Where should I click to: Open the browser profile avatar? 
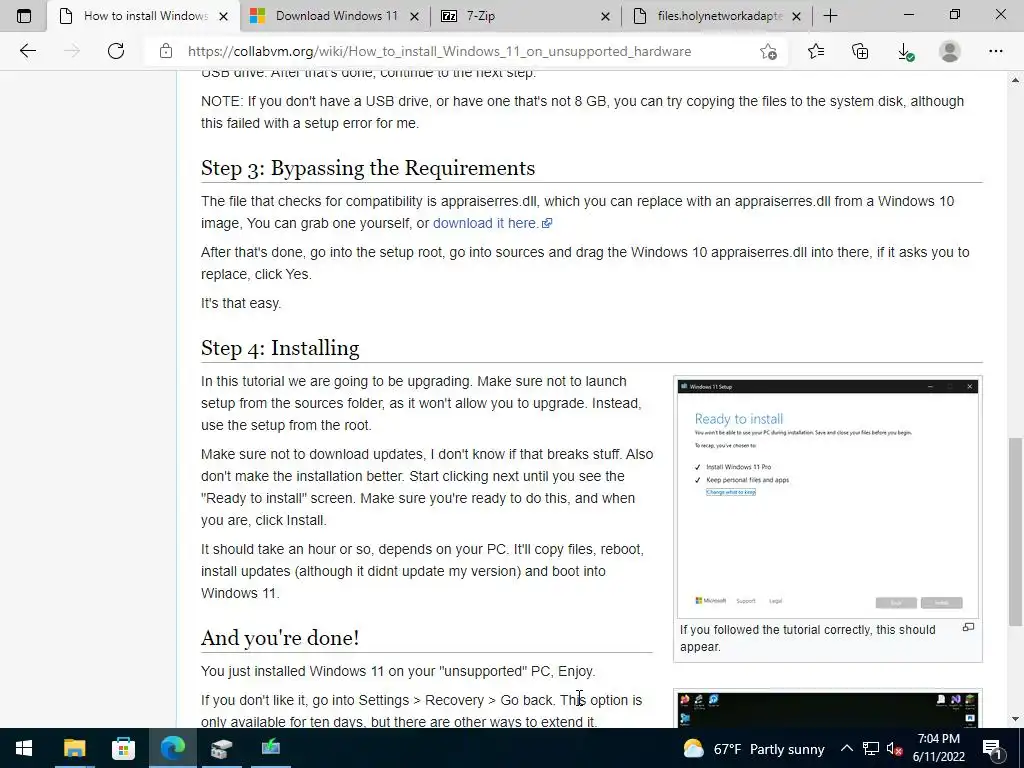950,51
